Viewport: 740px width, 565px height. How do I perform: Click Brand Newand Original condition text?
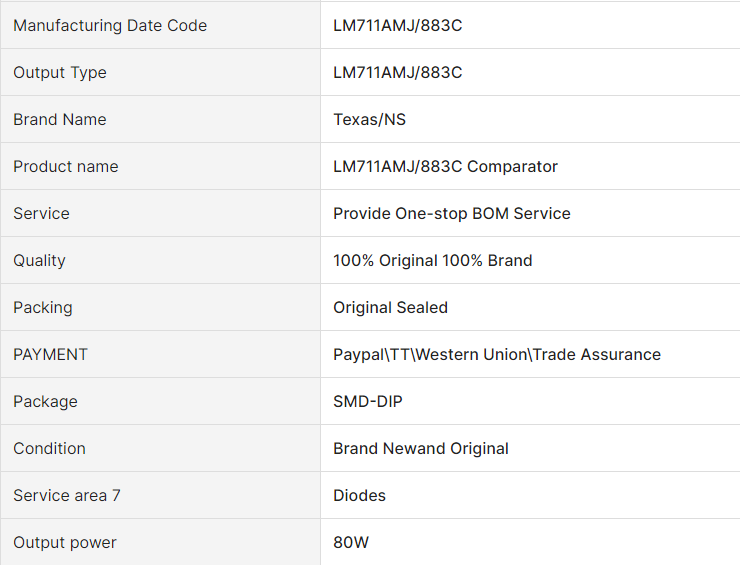(x=420, y=449)
